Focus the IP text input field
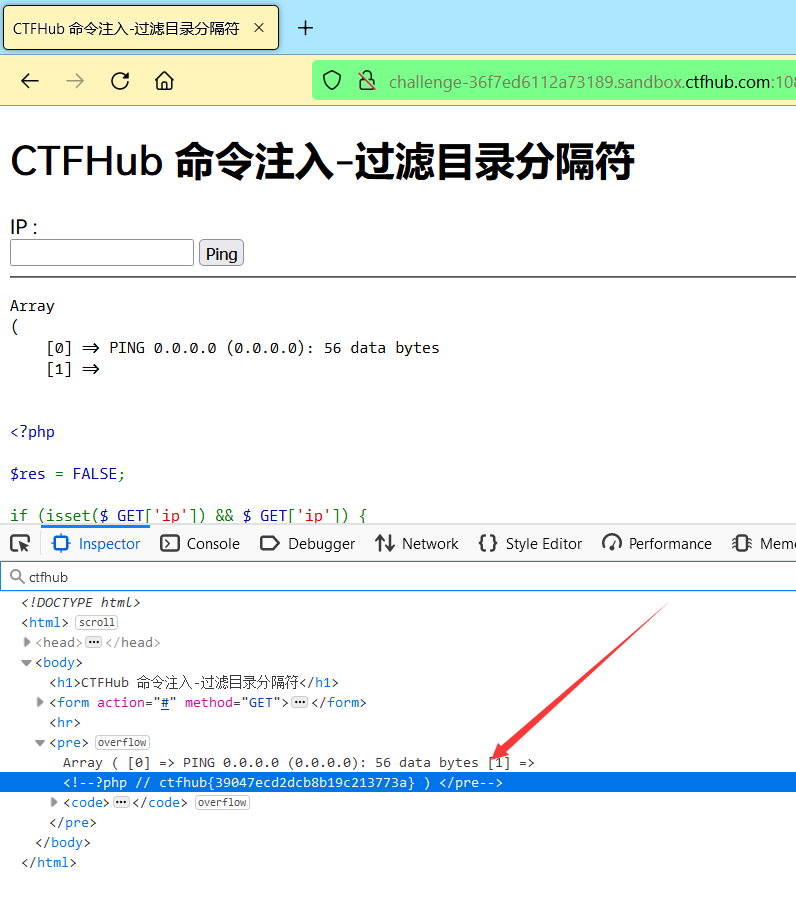 (102, 253)
